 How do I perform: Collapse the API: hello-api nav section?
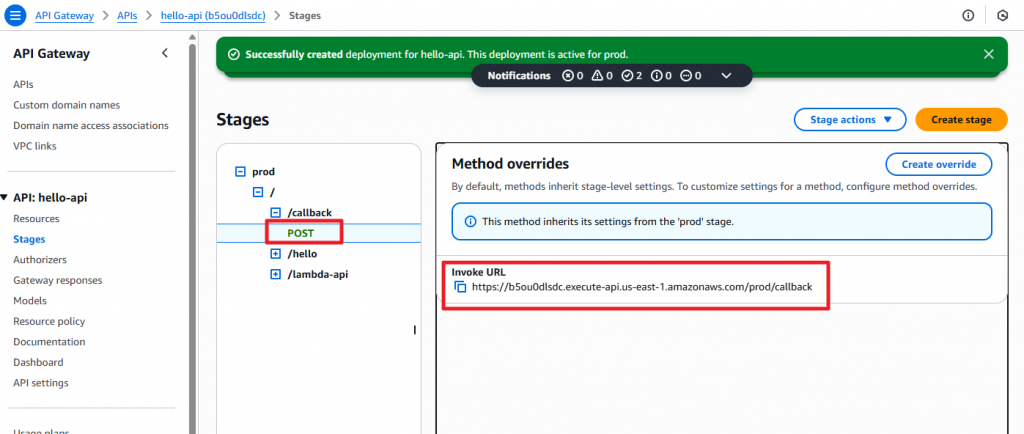tap(4, 197)
